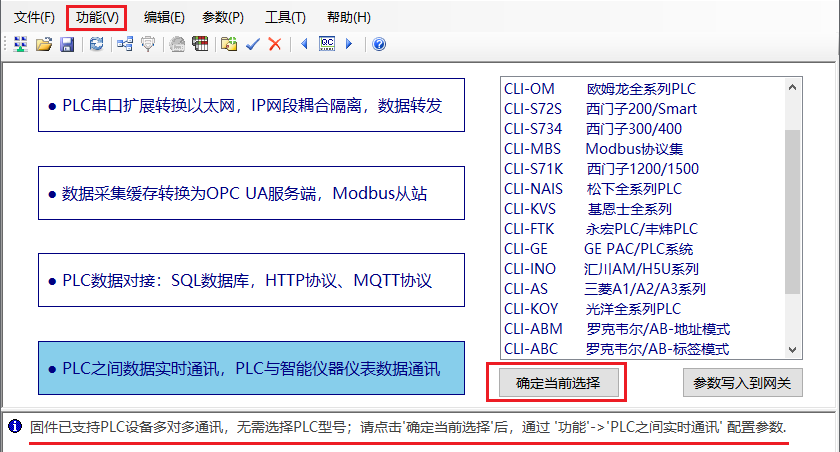
Task: Click the gray gauge meter icon
Action: pos(177,44)
